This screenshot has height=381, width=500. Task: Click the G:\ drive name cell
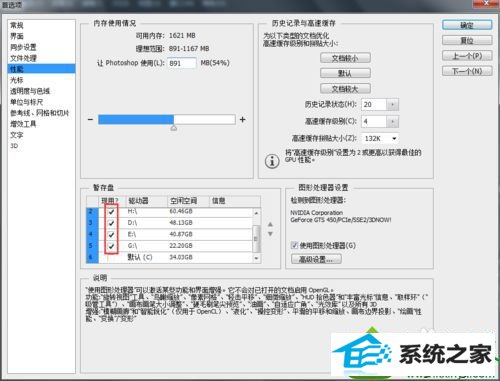132,246
